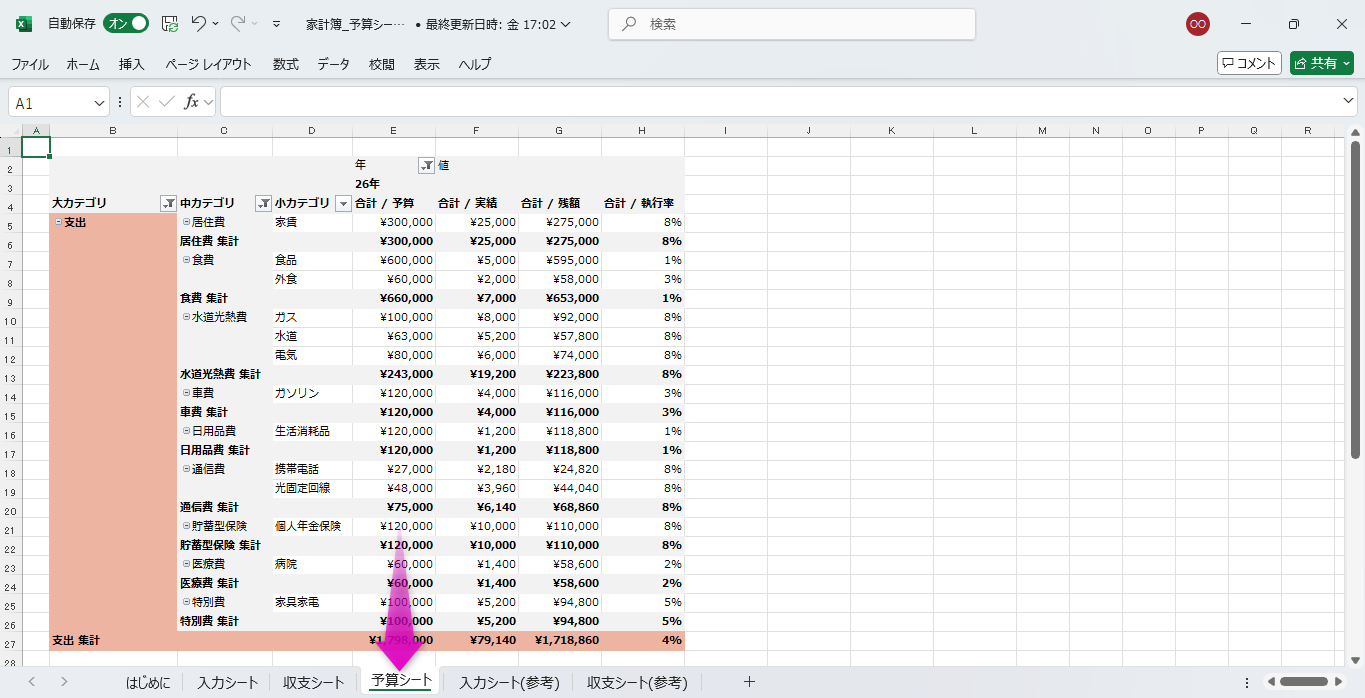Expand the formula bar chevron
Viewport: 1365px width, 698px height.
coord(1348,102)
